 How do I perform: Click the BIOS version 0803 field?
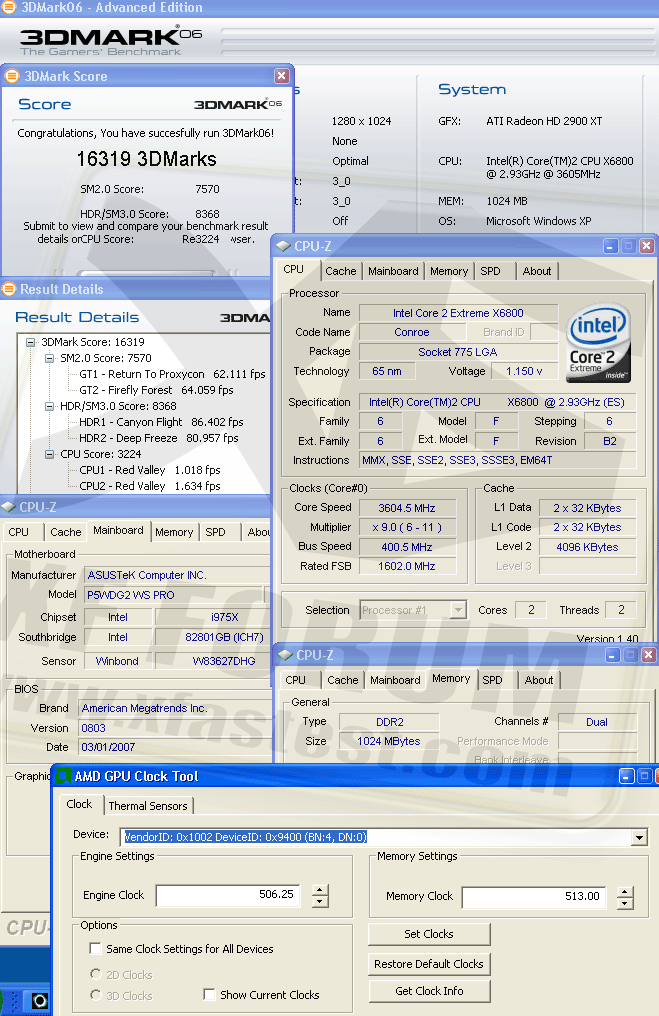(x=174, y=728)
